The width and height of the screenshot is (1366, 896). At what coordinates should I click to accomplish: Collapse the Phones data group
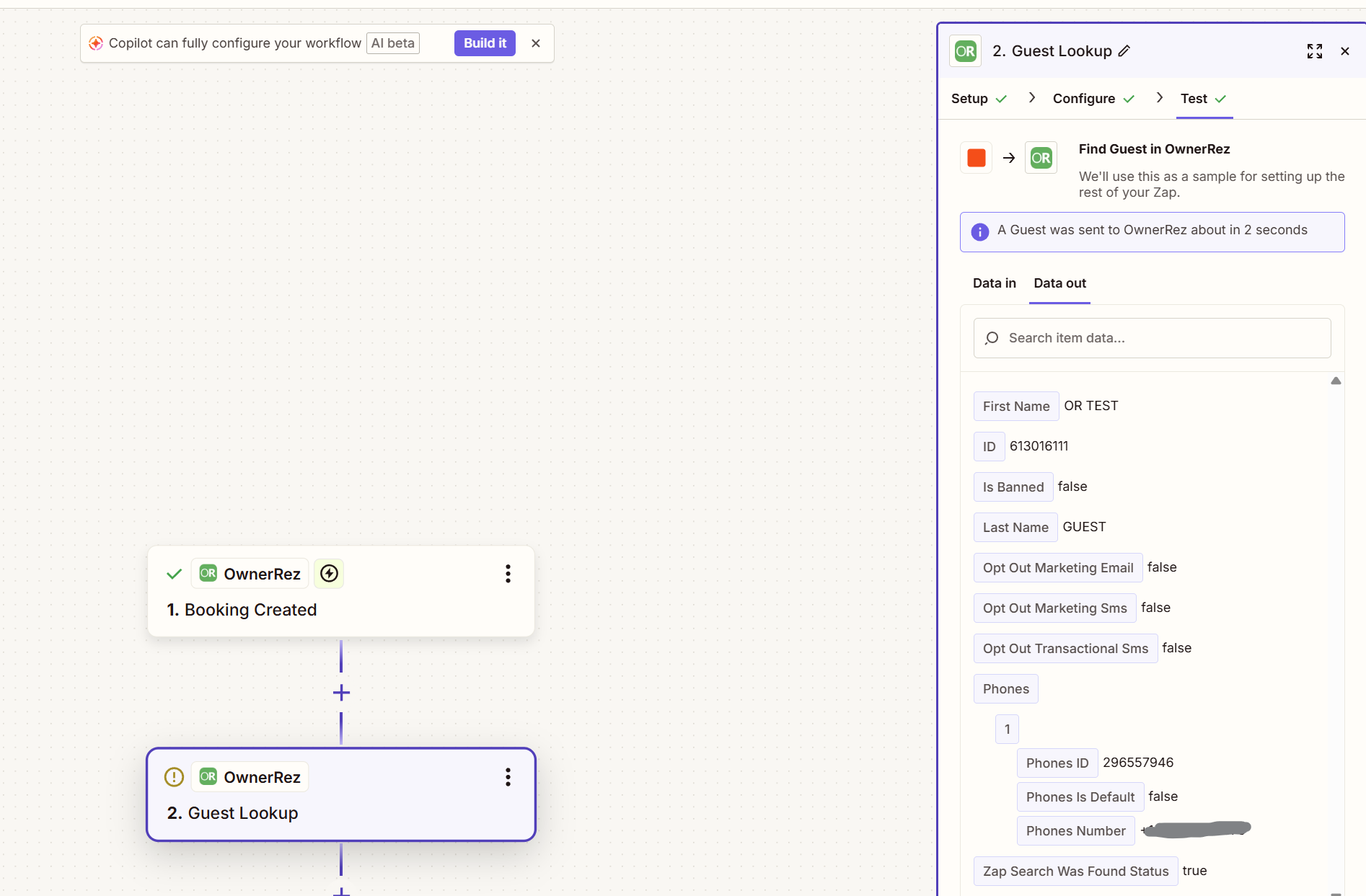pos(1005,689)
